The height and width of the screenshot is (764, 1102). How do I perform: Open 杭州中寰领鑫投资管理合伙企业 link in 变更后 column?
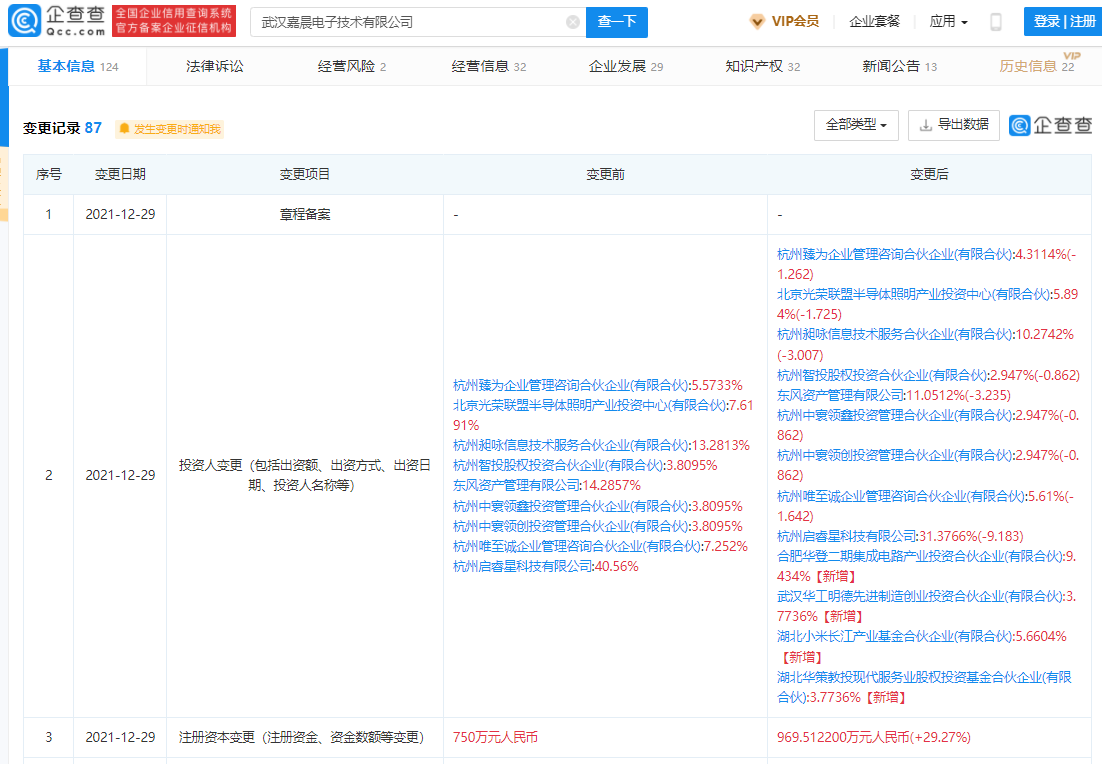pyautogui.click(x=895, y=415)
